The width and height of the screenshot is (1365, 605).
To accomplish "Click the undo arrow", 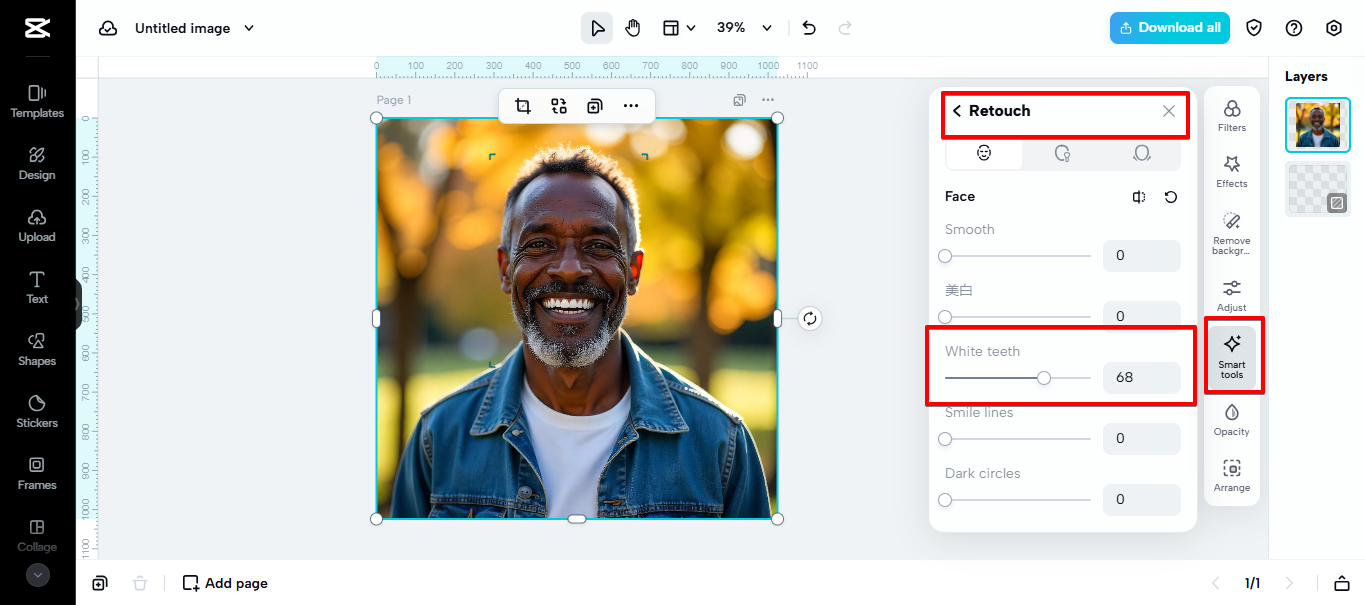I will coord(809,28).
